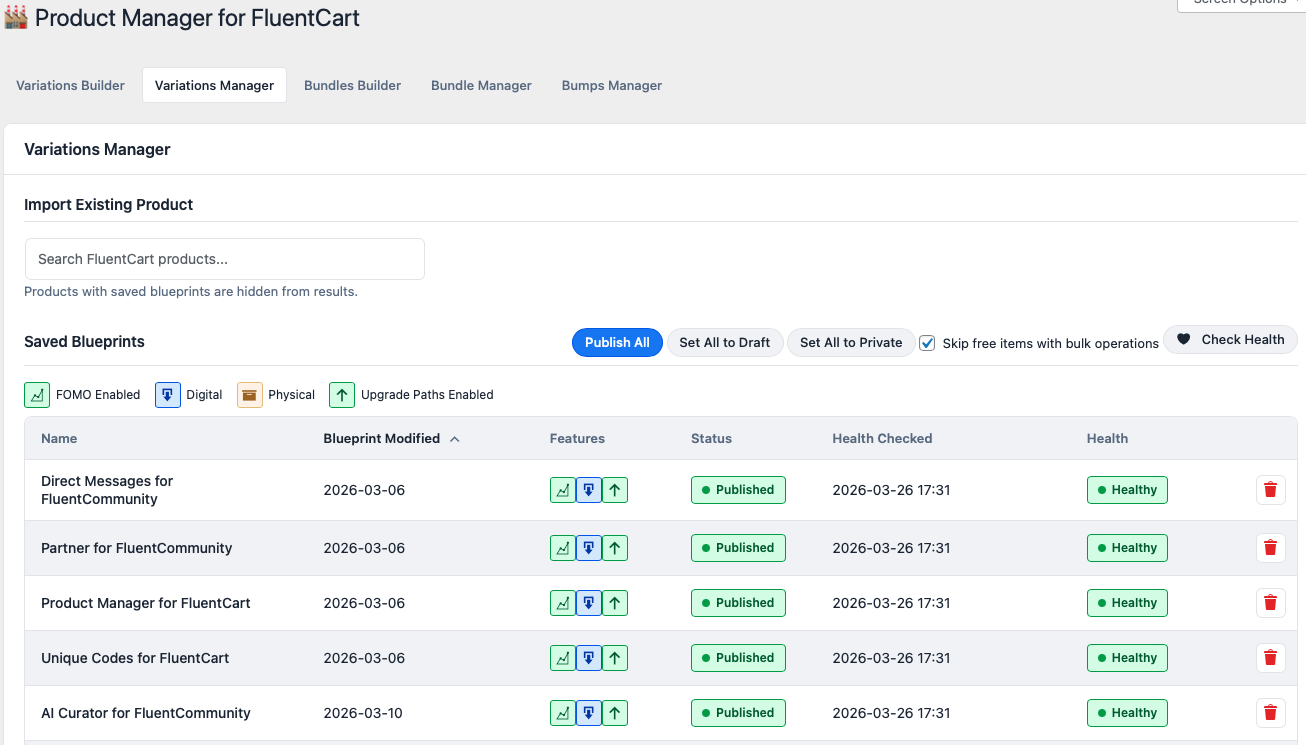Click Healthy badge in AI Curator row
This screenshot has height=745, width=1306.
click(x=1127, y=713)
